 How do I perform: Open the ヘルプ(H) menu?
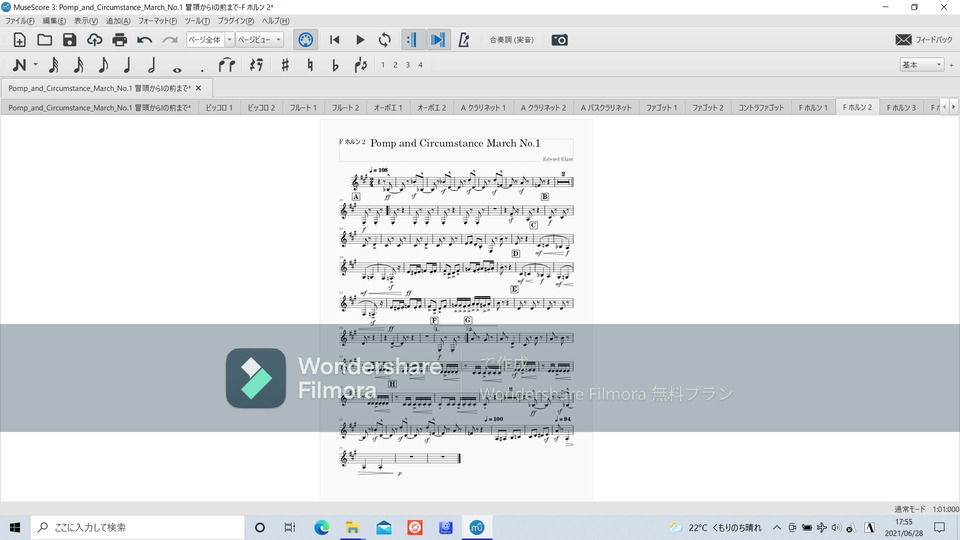[276, 21]
